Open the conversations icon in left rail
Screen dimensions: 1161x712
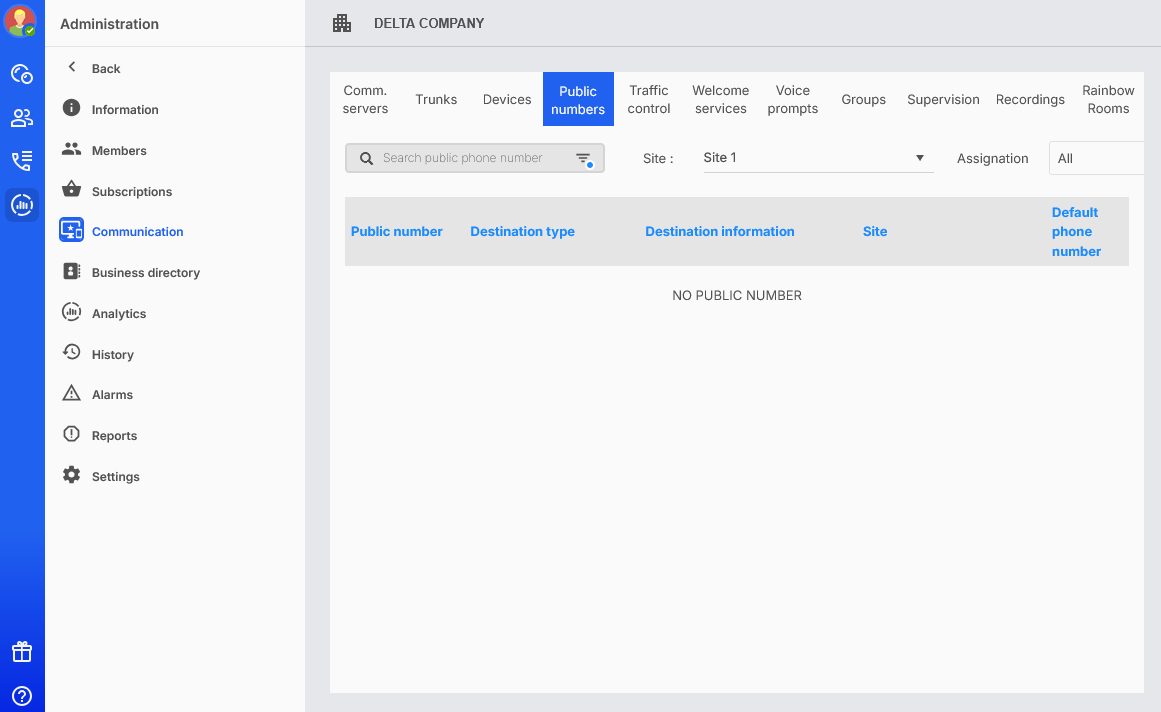(x=22, y=74)
